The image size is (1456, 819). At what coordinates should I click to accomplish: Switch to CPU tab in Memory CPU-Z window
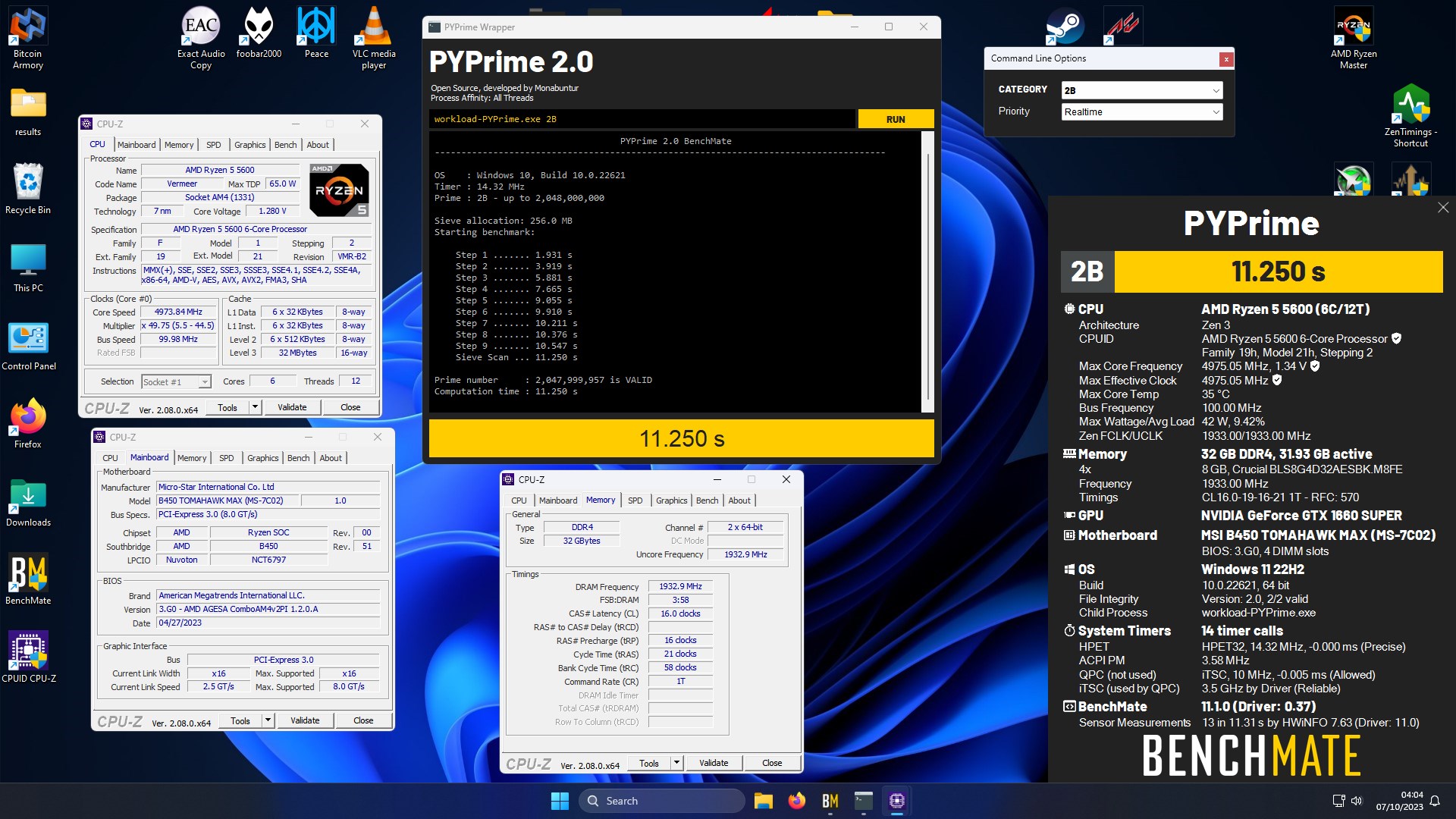[519, 500]
